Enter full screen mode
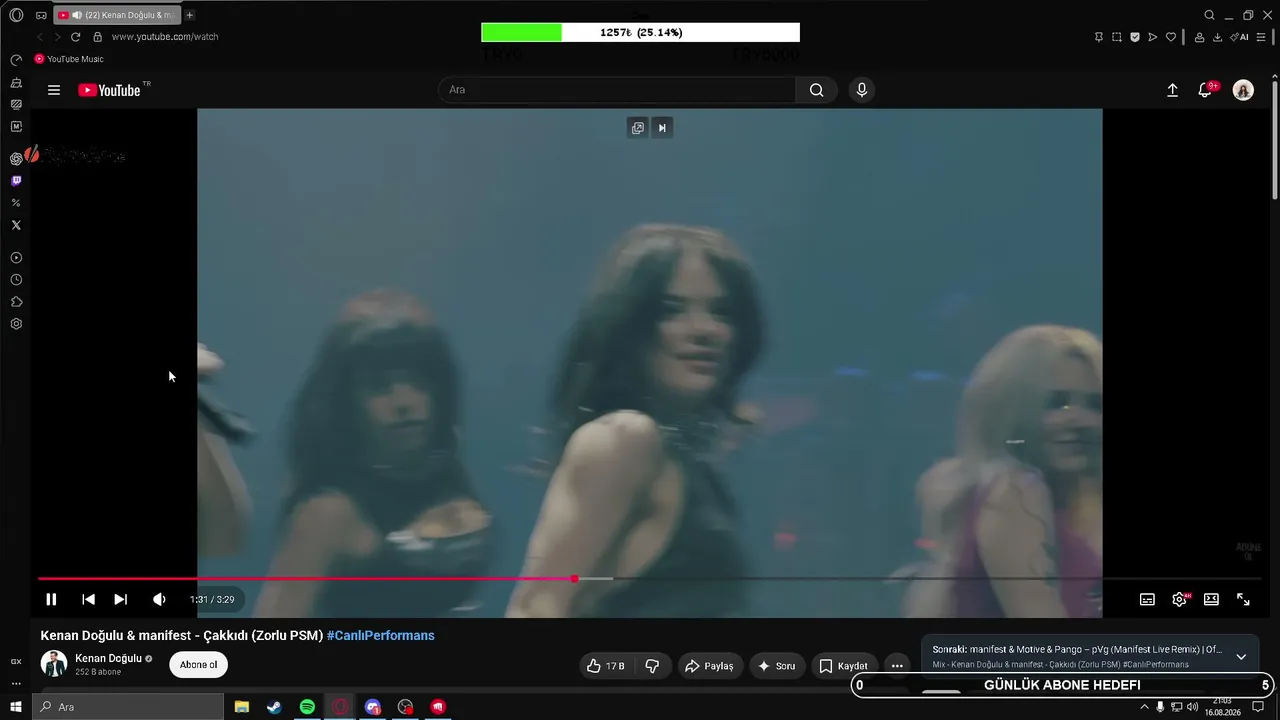The width and height of the screenshot is (1280, 720). click(1243, 599)
